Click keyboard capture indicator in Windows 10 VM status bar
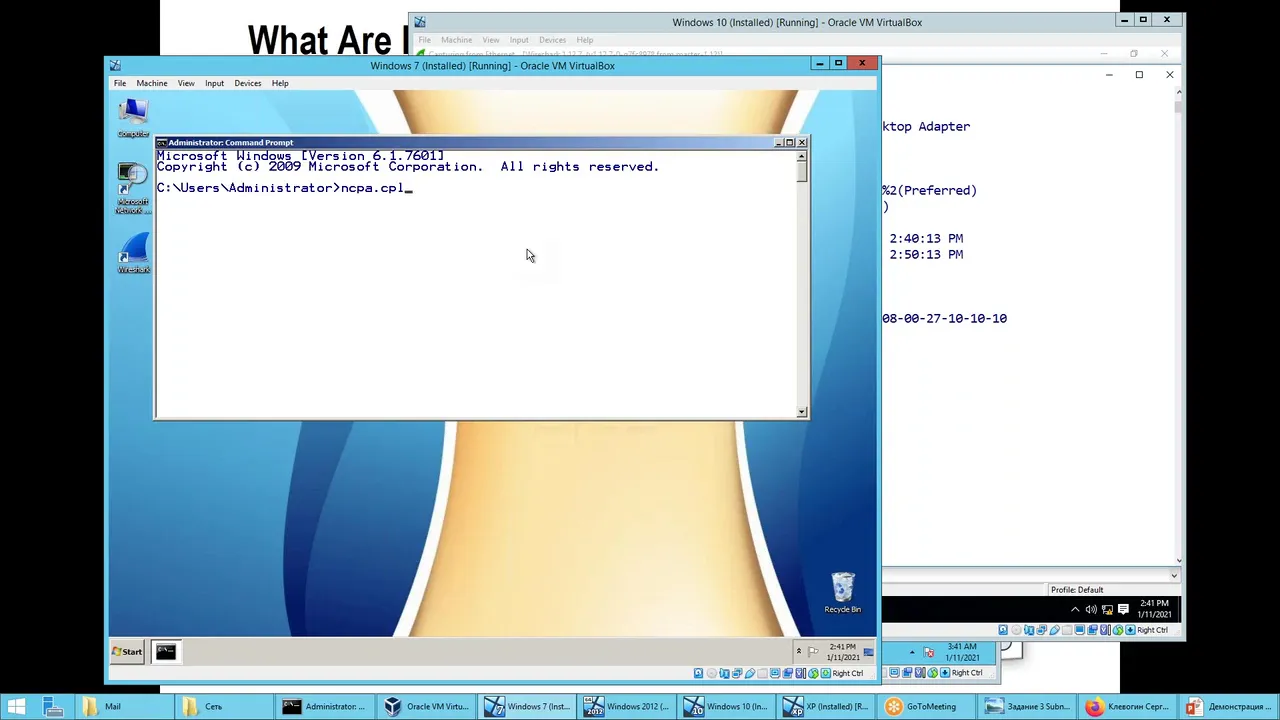1280x720 pixels. (x=1130, y=630)
